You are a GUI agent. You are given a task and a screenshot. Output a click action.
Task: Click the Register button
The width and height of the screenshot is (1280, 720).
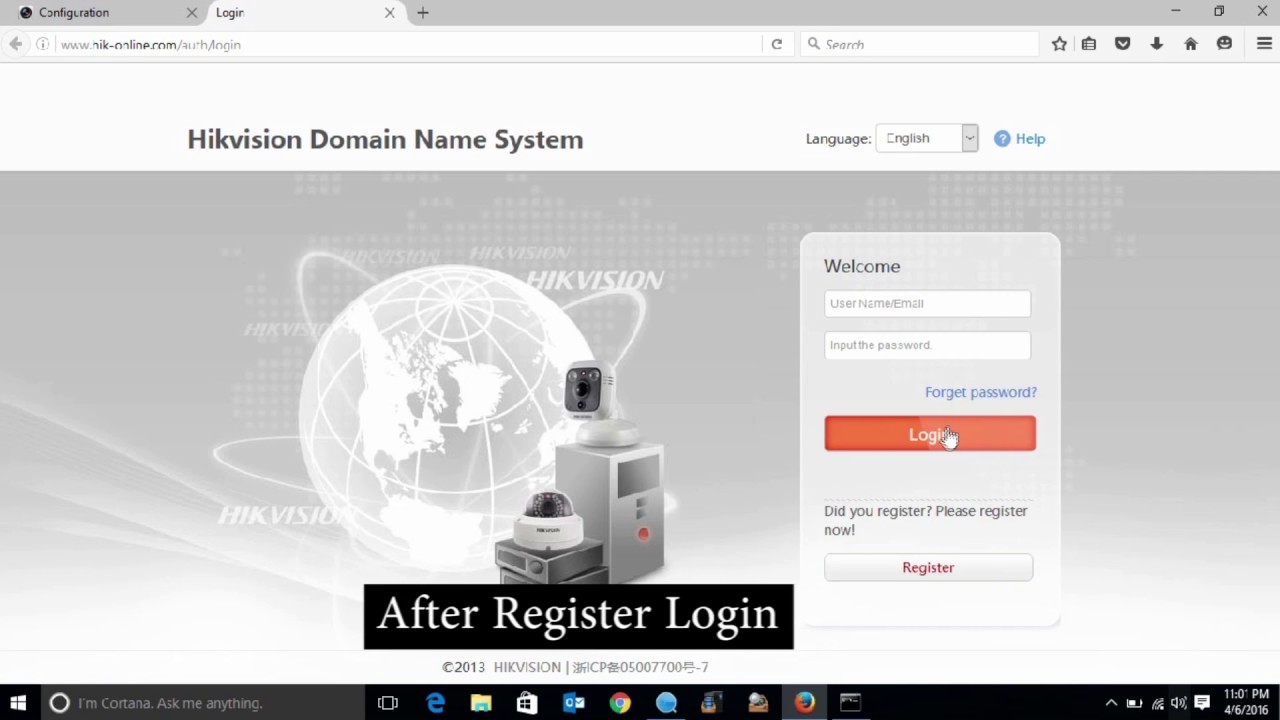coord(928,567)
